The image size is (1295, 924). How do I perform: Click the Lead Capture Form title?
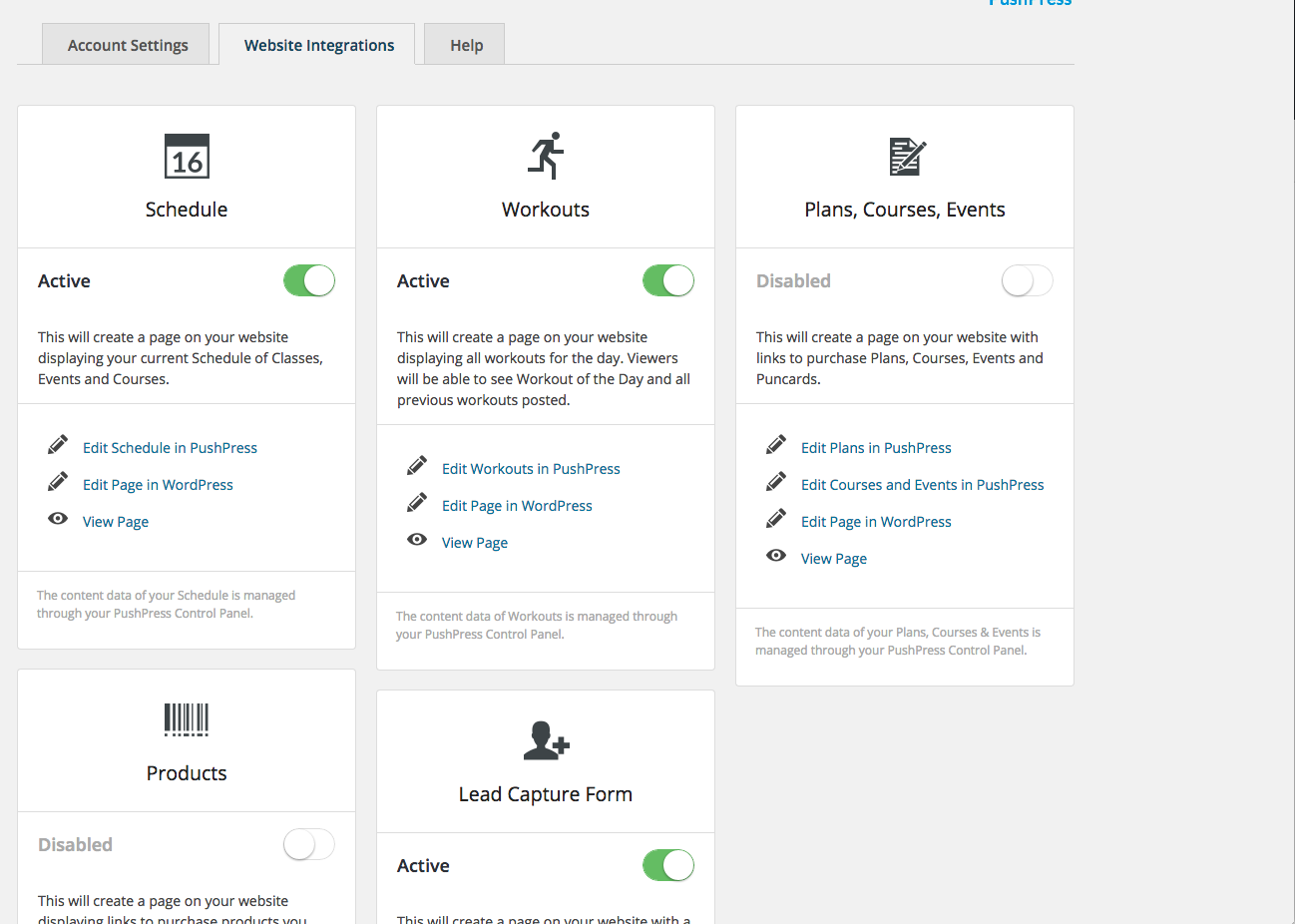pyautogui.click(x=546, y=794)
